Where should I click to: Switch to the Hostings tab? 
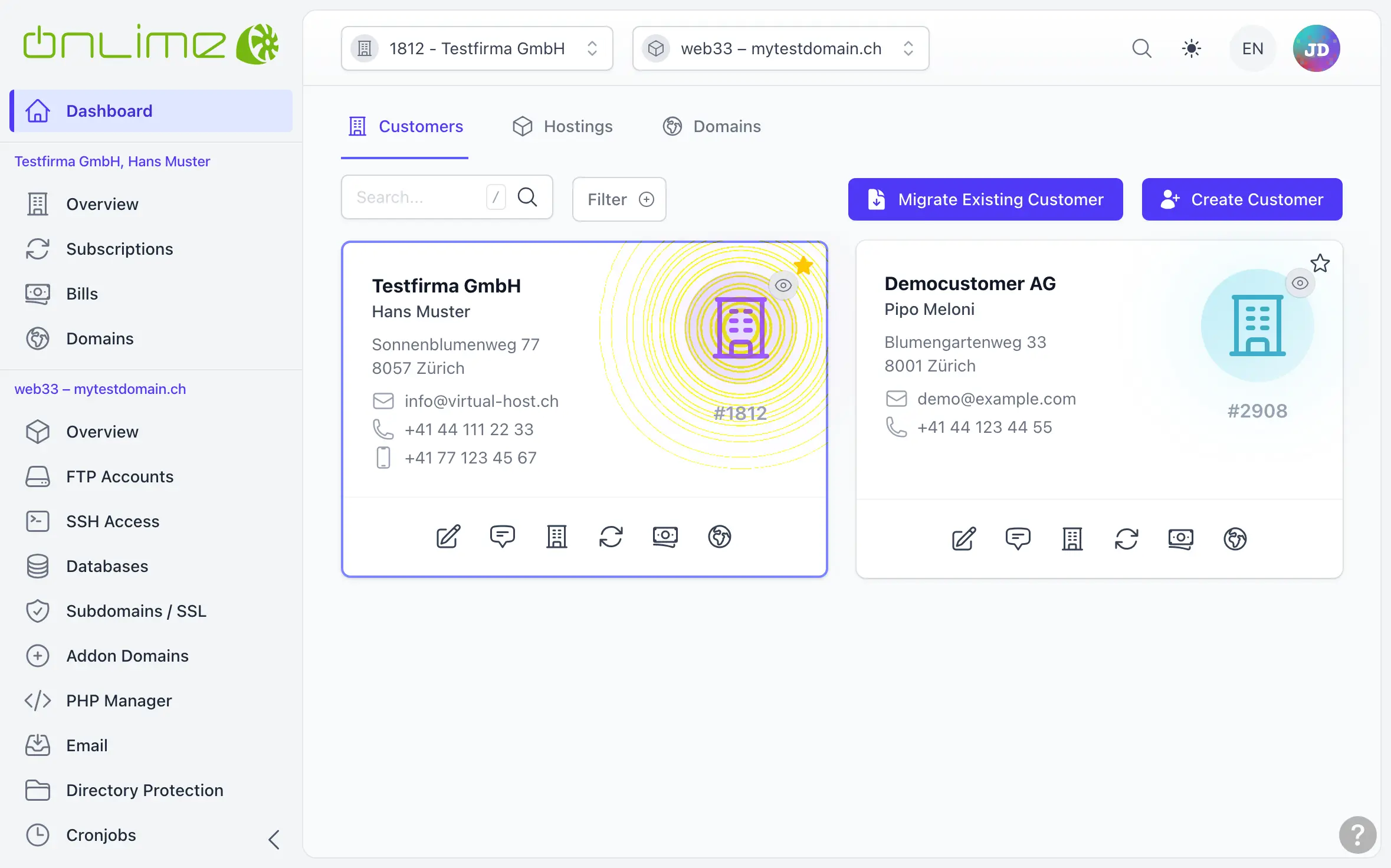(562, 126)
